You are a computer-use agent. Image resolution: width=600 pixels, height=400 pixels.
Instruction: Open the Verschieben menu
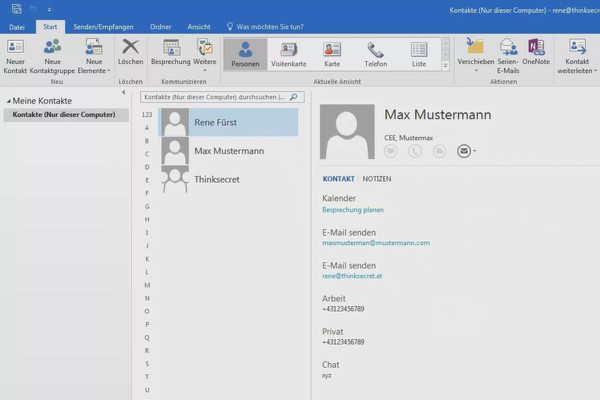pyautogui.click(x=476, y=56)
